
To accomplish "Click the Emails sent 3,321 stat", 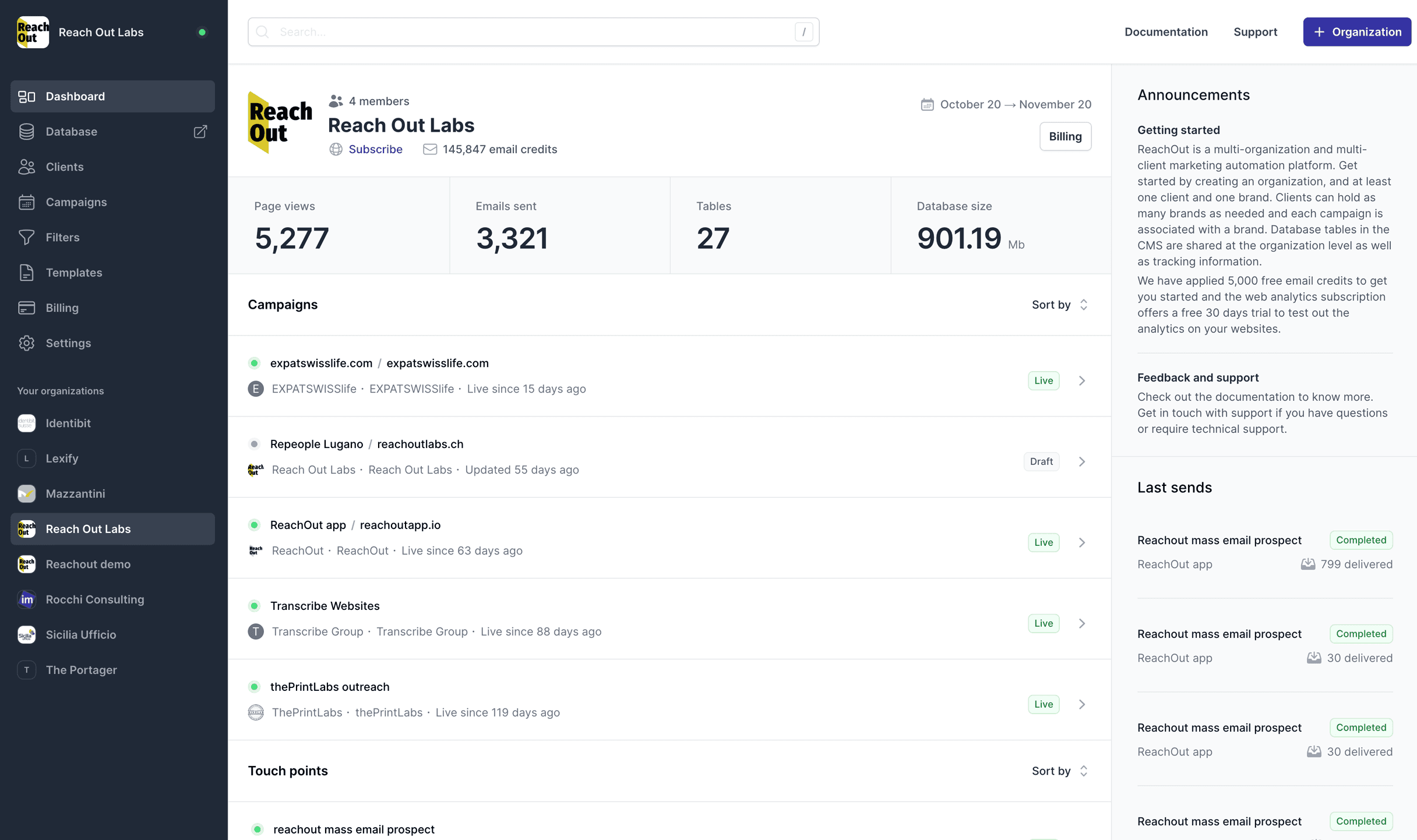I will 560,226.
